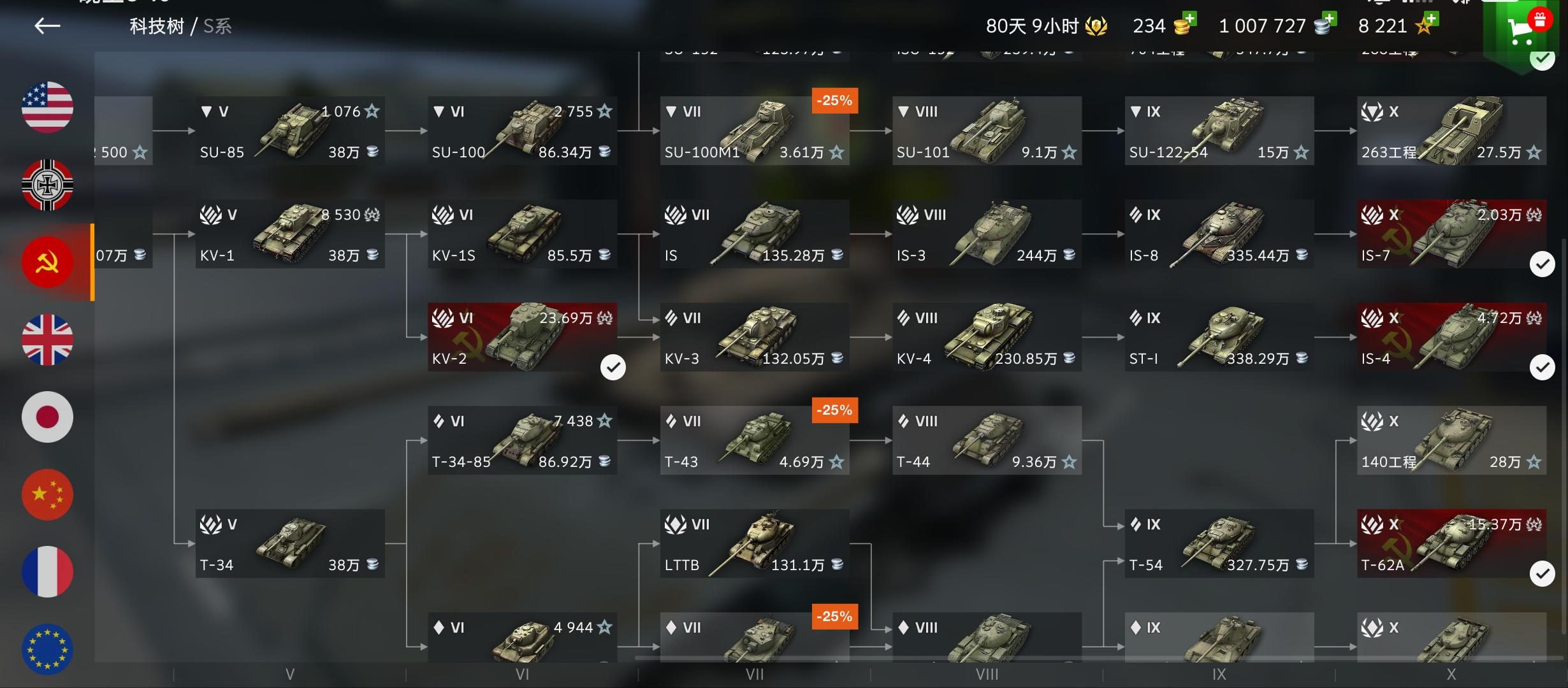1568x688 pixels.
Task: Select the France flag nation icon
Action: (47, 571)
